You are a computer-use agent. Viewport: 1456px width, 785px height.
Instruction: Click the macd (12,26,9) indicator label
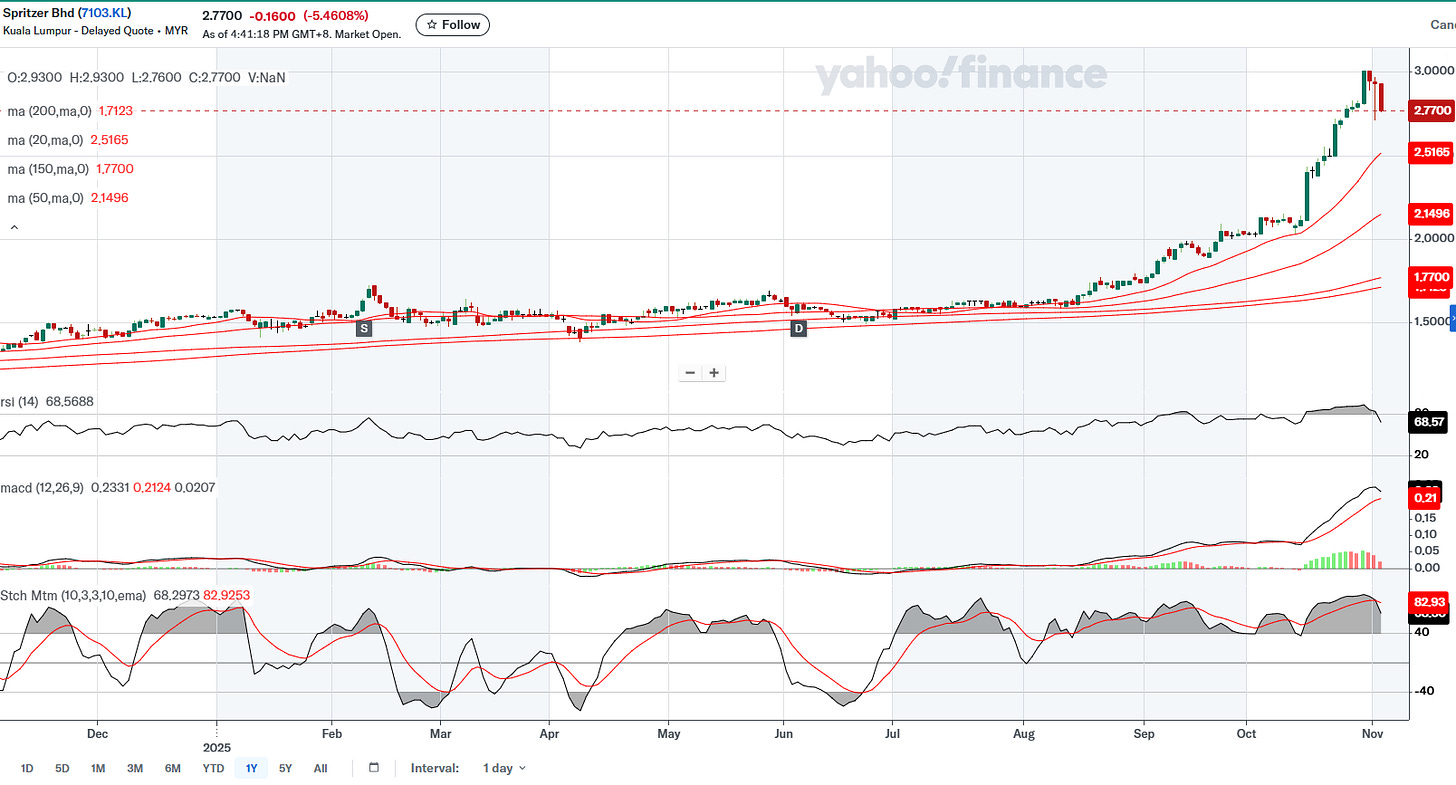[41, 487]
